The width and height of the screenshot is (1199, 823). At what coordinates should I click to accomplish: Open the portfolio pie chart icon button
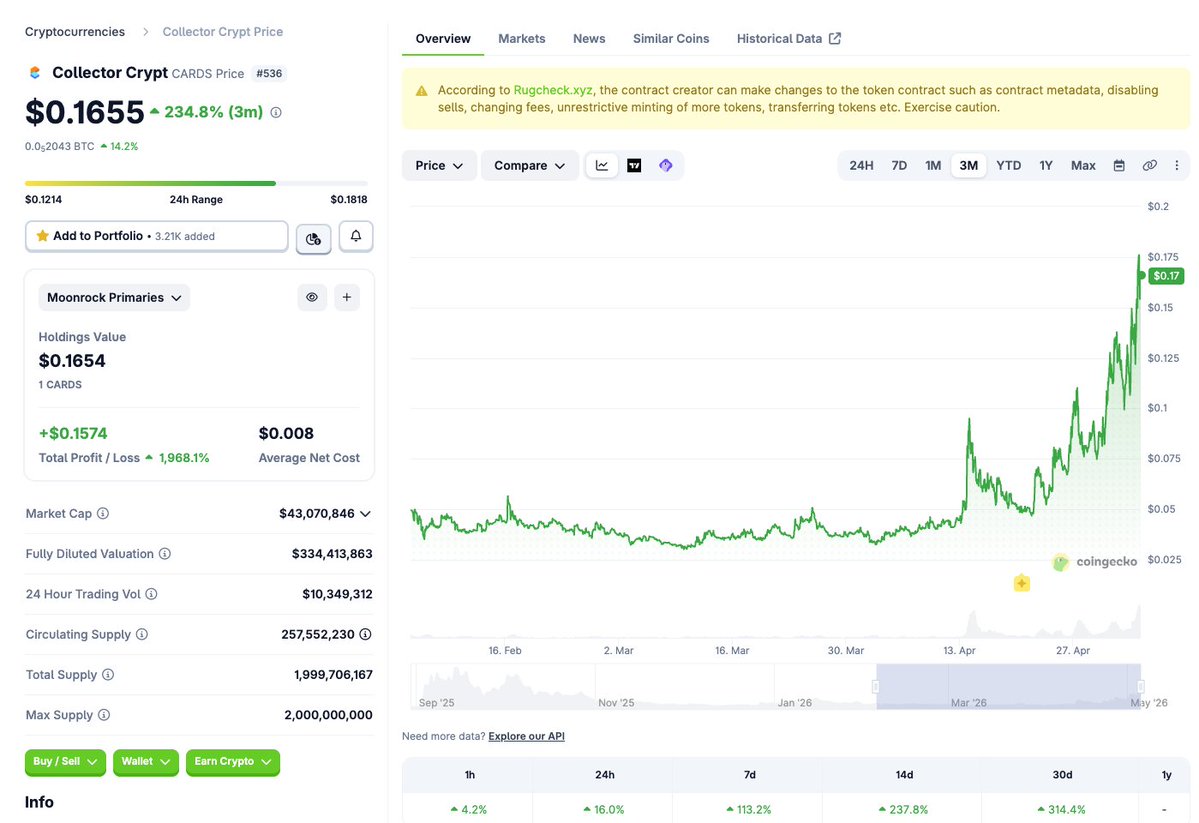(314, 239)
